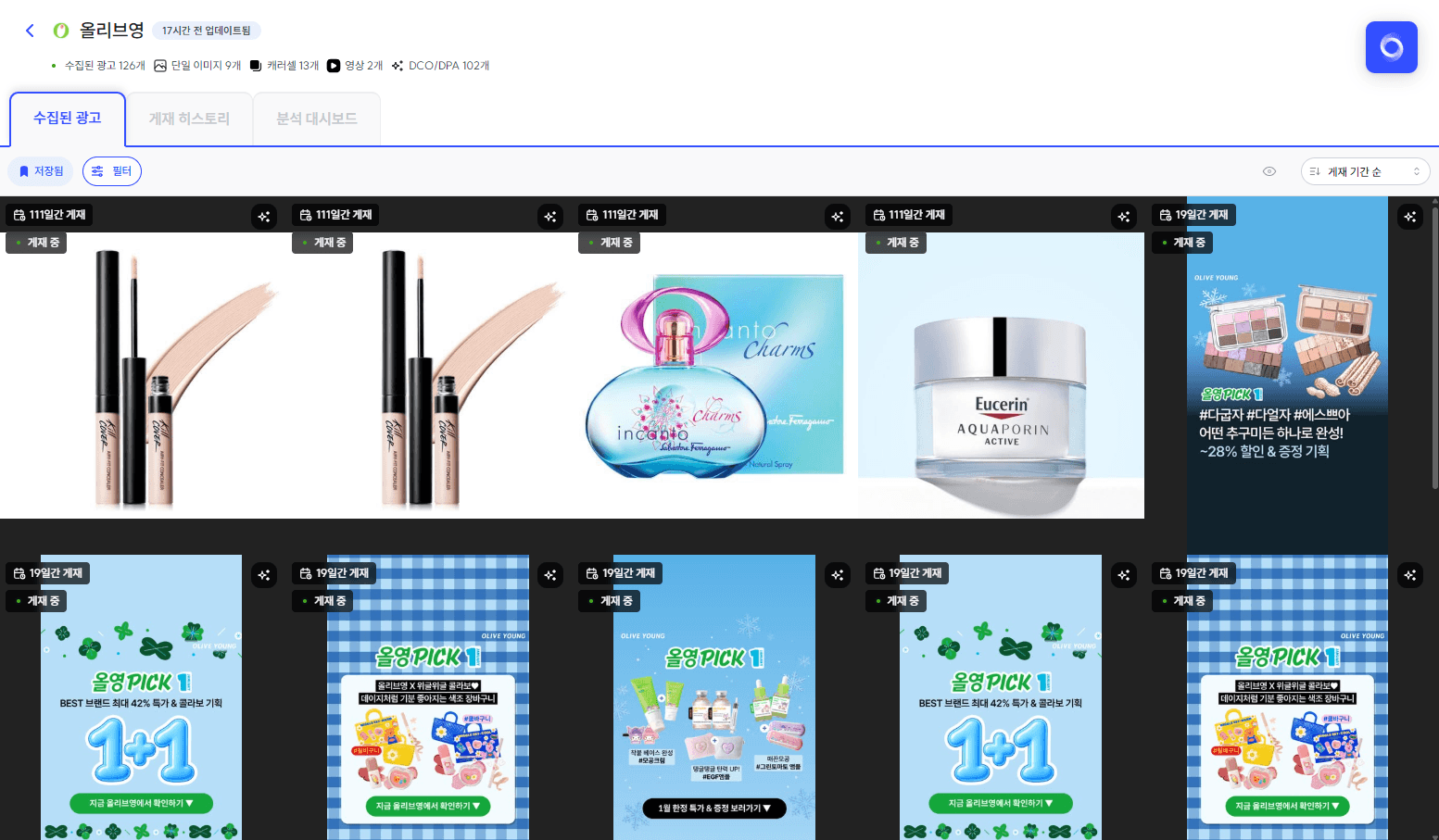
Task: Open the Eucerin Aquaporin cream ad
Action: pos(1002,375)
